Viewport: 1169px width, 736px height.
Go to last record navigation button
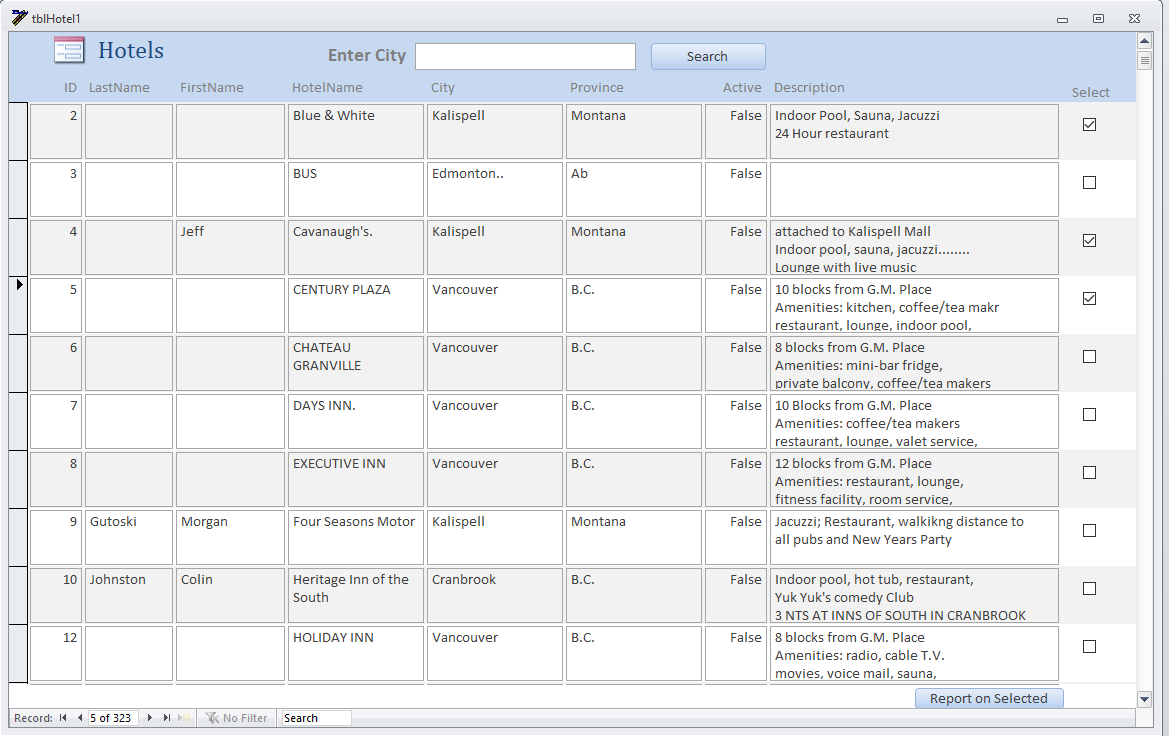(x=167, y=717)
